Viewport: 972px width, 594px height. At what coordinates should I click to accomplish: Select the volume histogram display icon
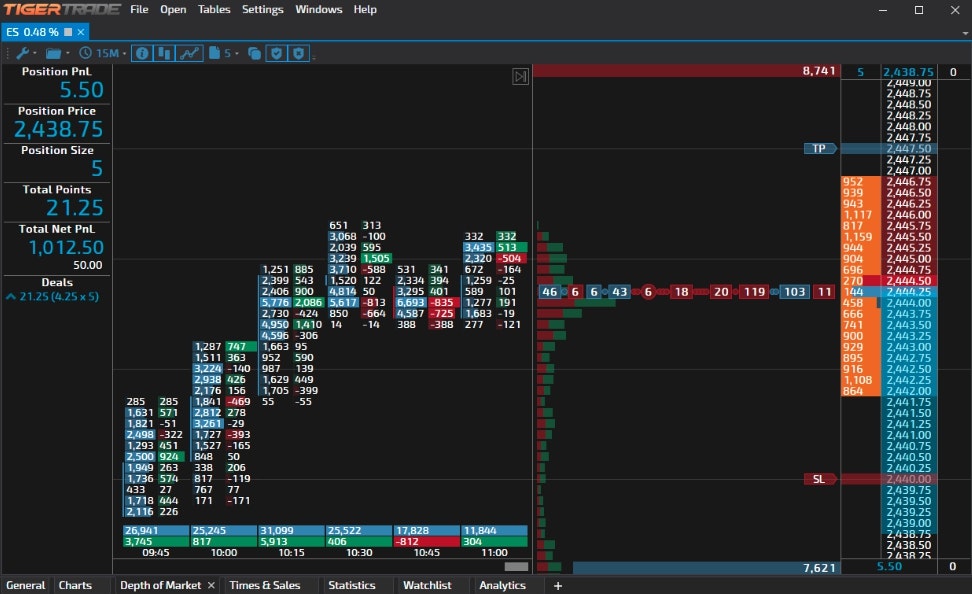[x=165, y=53]
